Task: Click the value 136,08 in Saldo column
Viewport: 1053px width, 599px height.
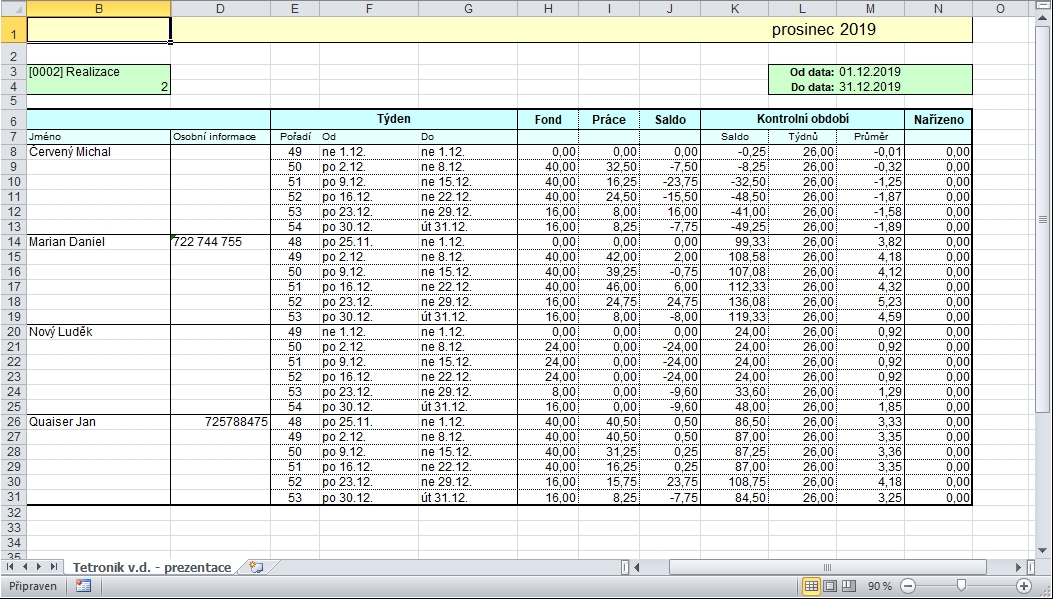Action: point(735,302)
